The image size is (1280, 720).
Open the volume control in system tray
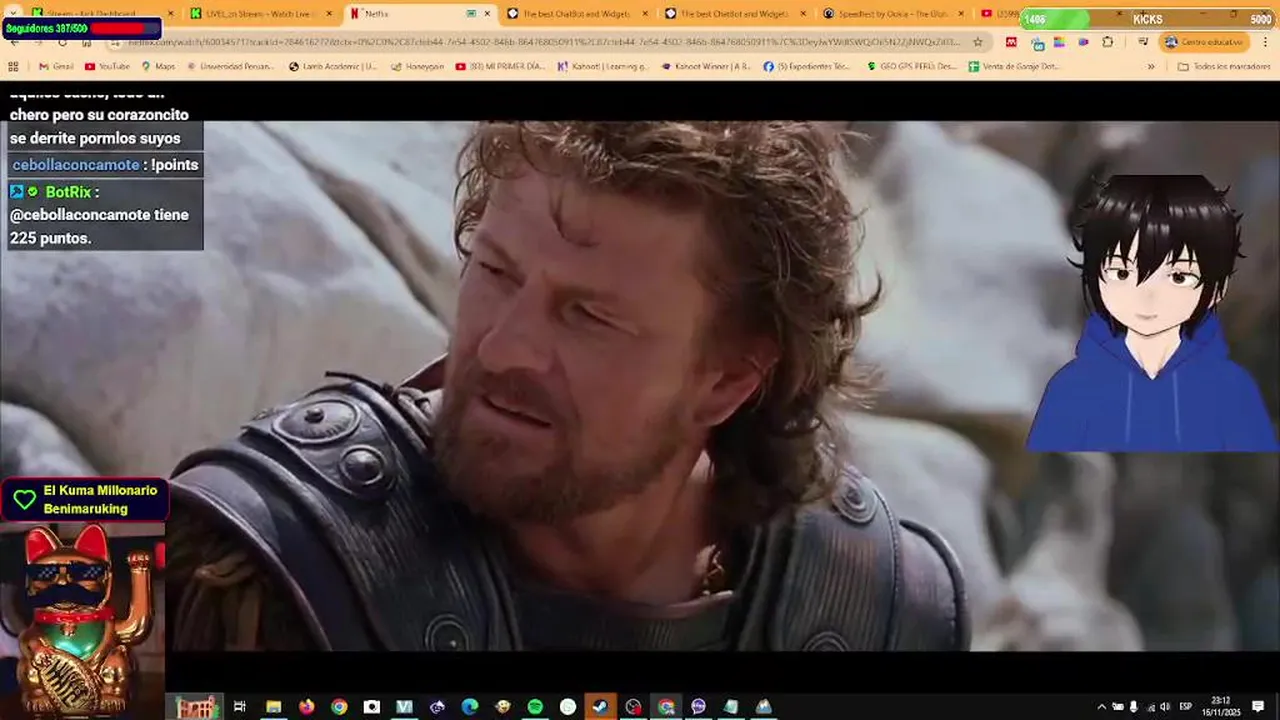[x=1166, y=707]
